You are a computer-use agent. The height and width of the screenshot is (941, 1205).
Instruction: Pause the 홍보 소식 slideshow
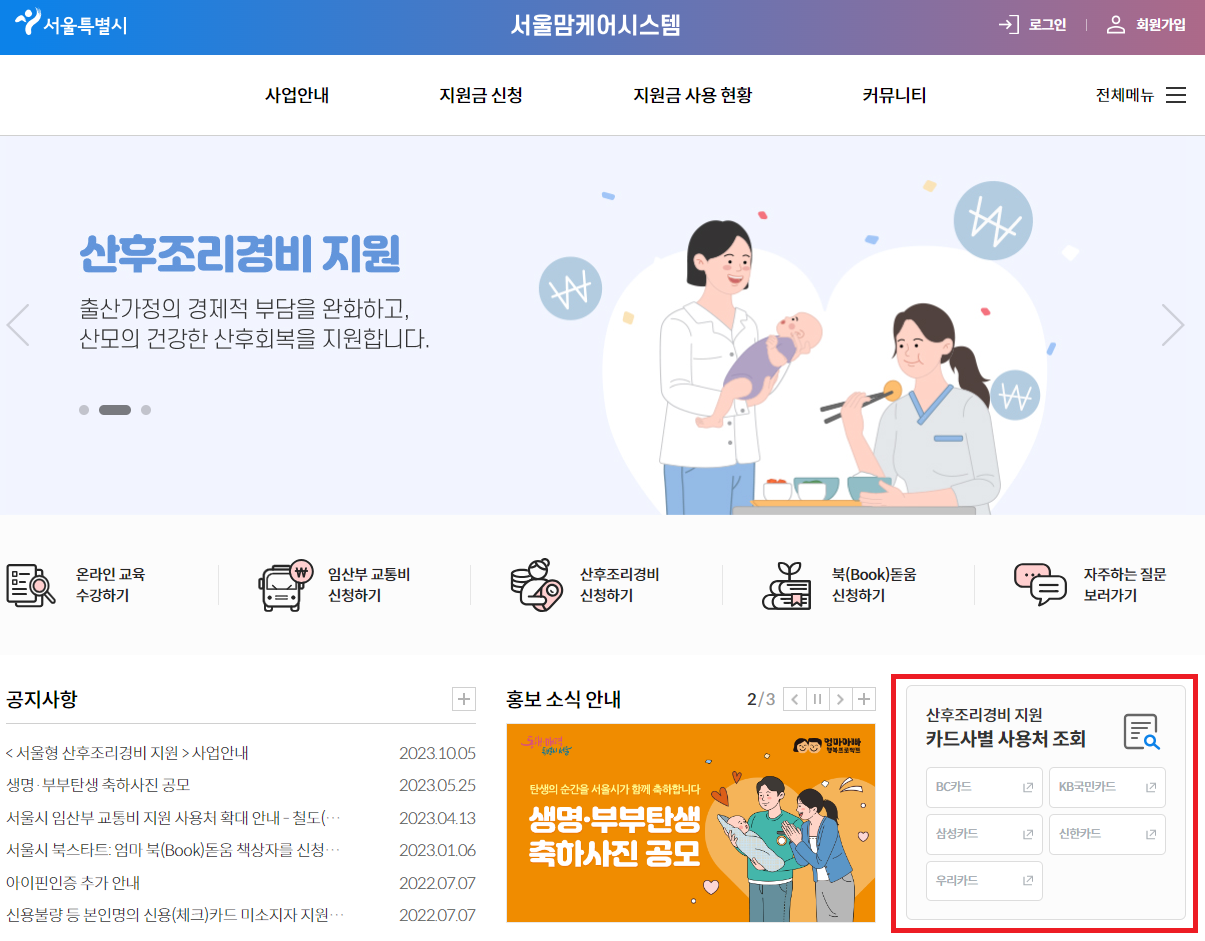818,700
